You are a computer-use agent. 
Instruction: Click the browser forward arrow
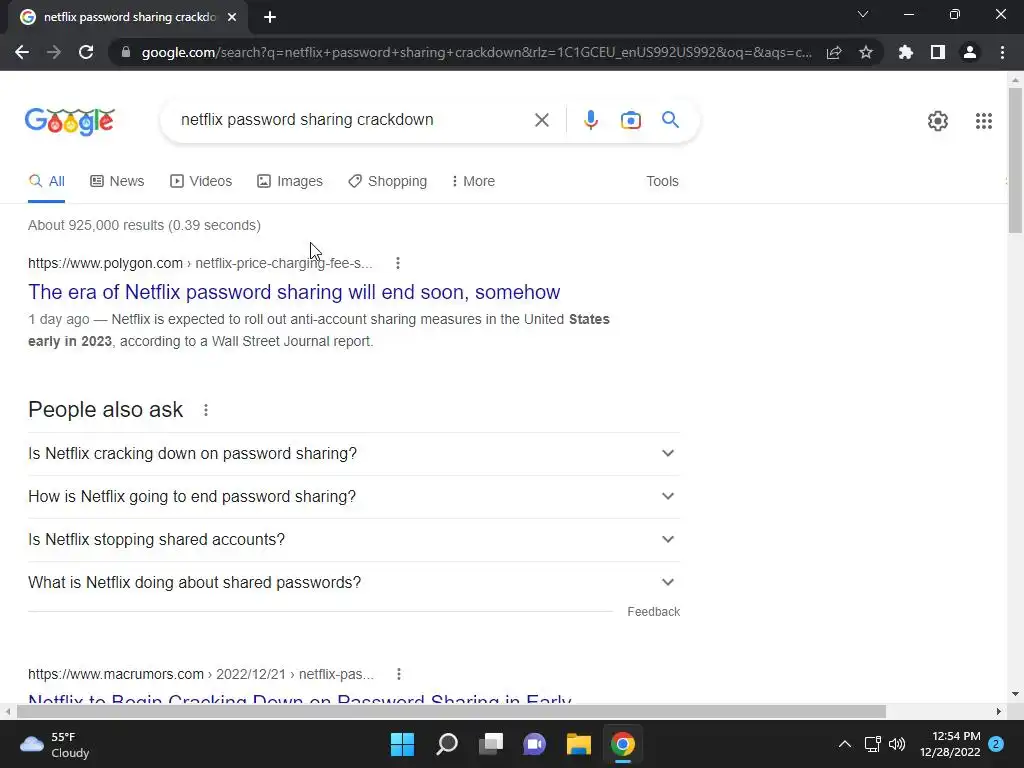54,52
